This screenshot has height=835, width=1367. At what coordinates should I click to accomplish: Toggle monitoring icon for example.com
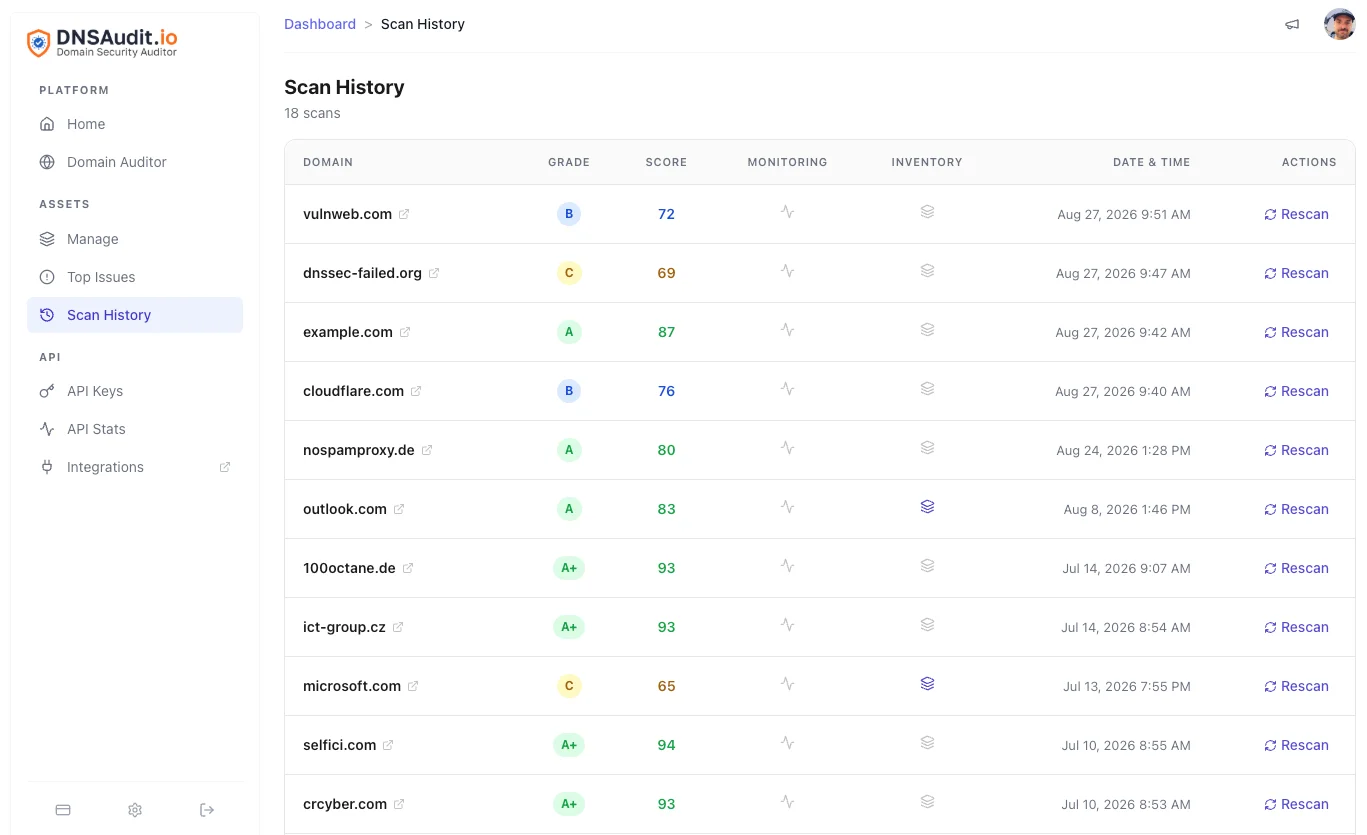(x=787, y=330)
